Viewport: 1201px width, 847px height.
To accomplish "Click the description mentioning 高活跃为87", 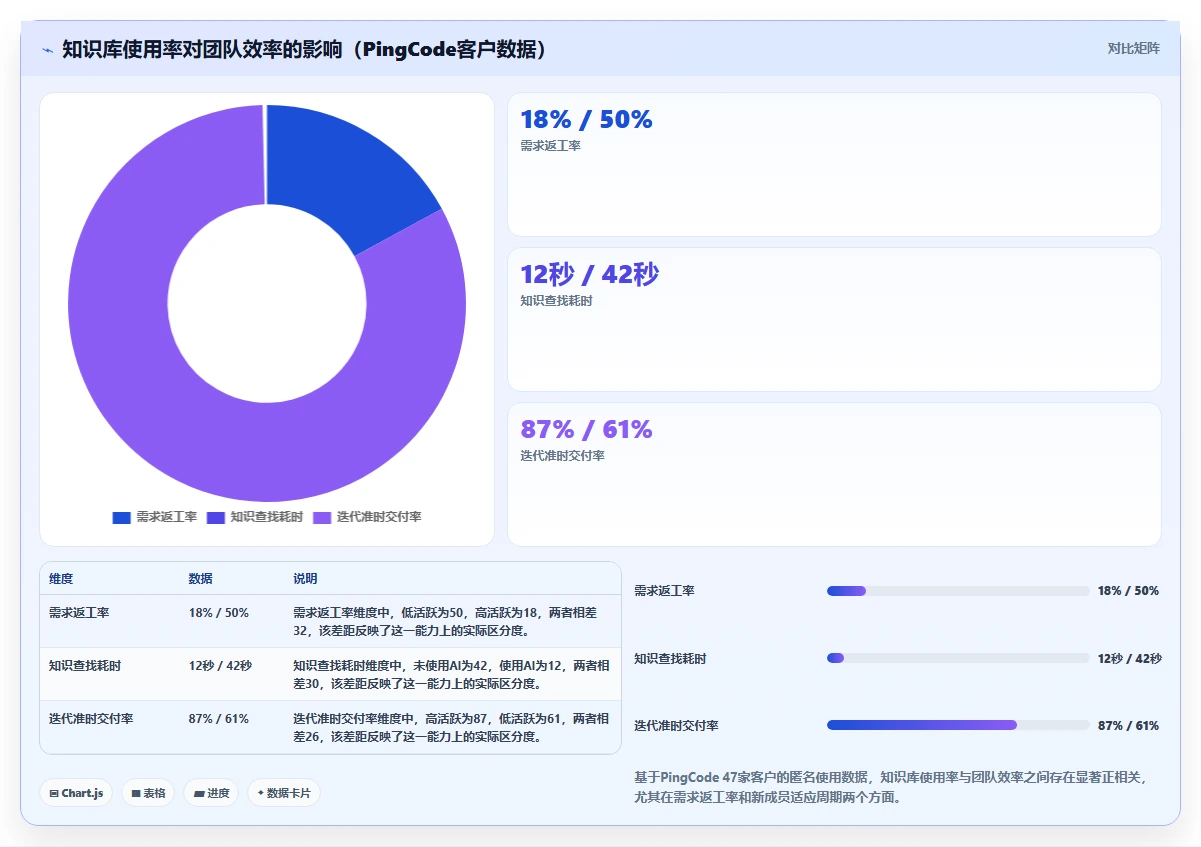I will coord(451,727).
